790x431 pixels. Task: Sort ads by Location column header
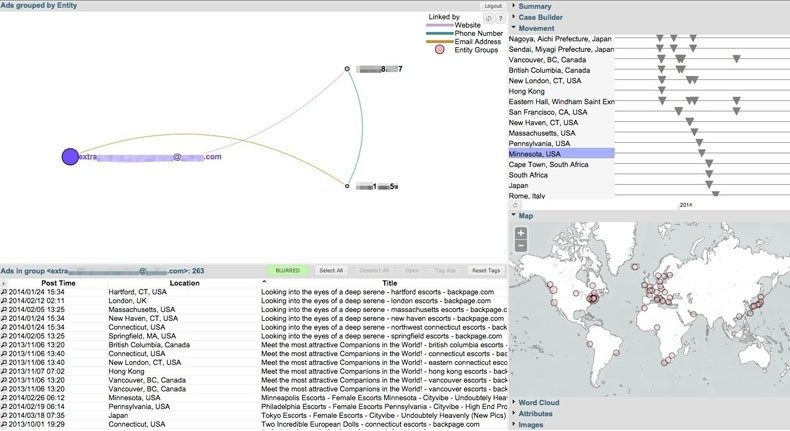(x=184, y=283)
